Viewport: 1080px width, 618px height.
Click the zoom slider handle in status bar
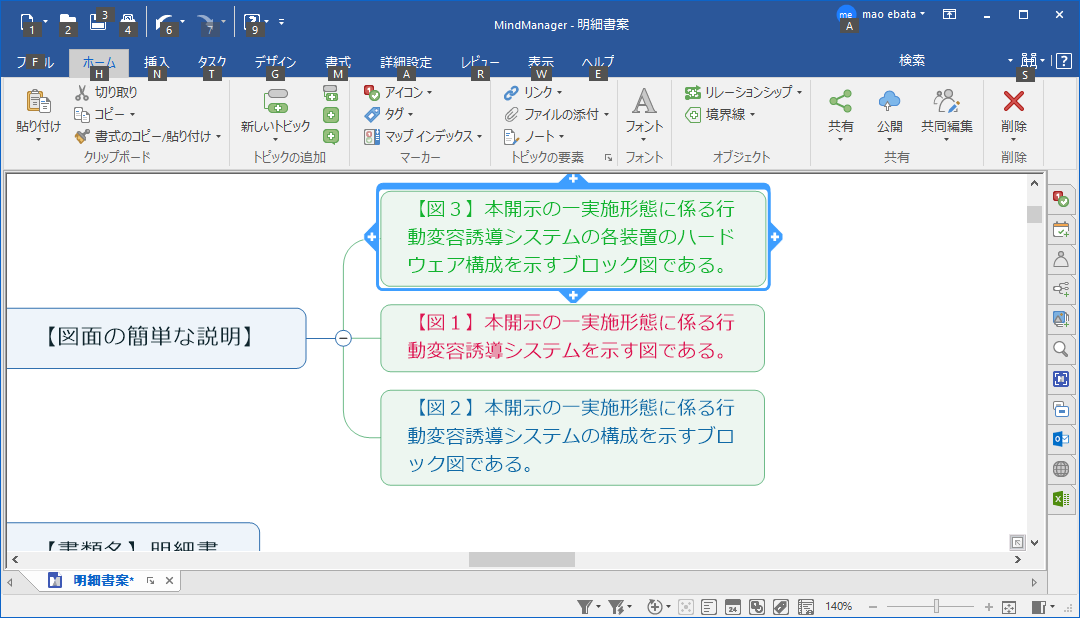click(936, 607)
